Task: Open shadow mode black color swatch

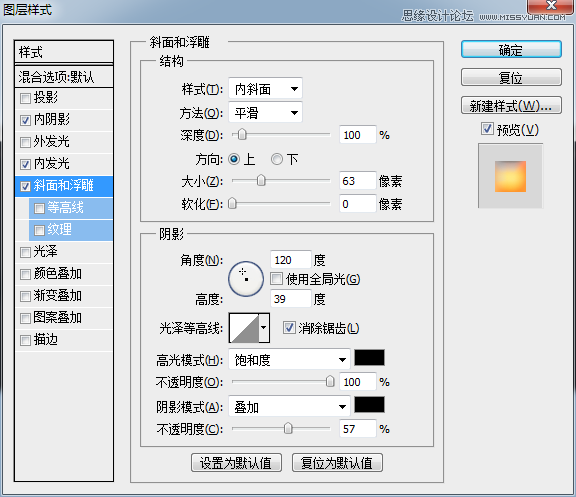Action: [369, 405]
